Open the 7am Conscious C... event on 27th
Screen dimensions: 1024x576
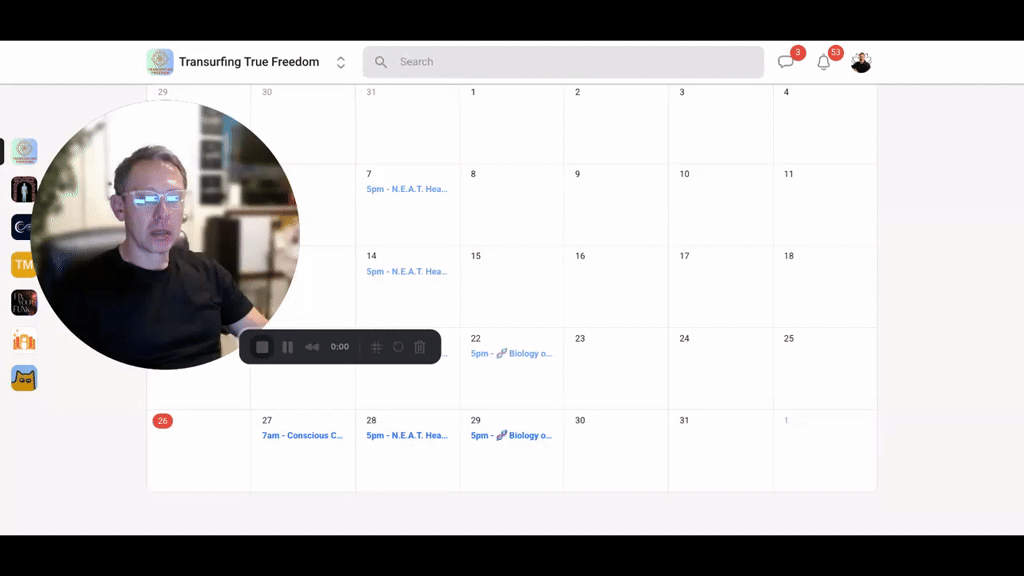(302, 435)
